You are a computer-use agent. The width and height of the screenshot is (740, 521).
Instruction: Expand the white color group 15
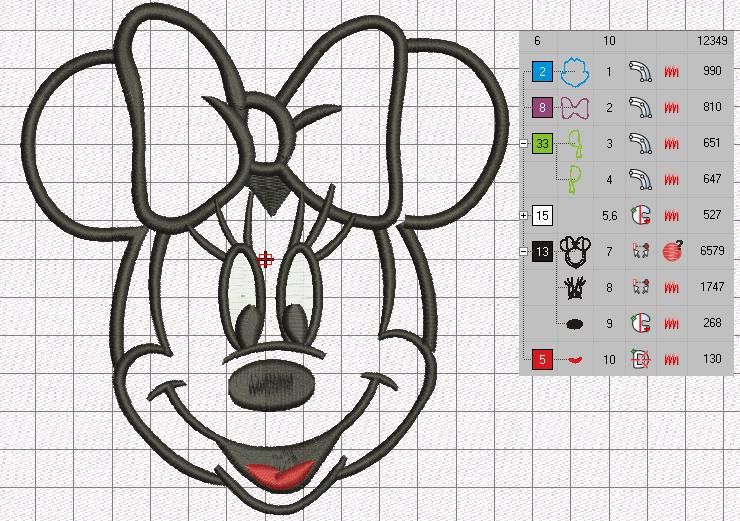[x=524, y=216]
